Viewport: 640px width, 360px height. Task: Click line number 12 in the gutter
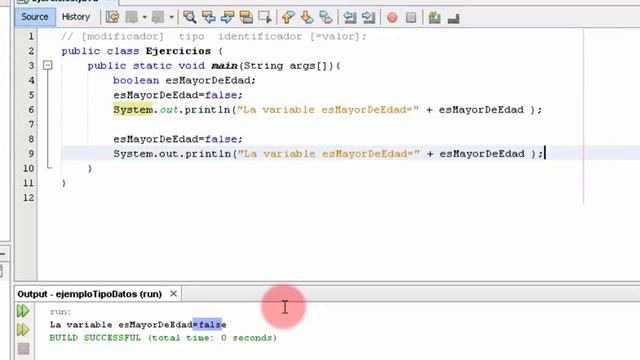(29, 198)
